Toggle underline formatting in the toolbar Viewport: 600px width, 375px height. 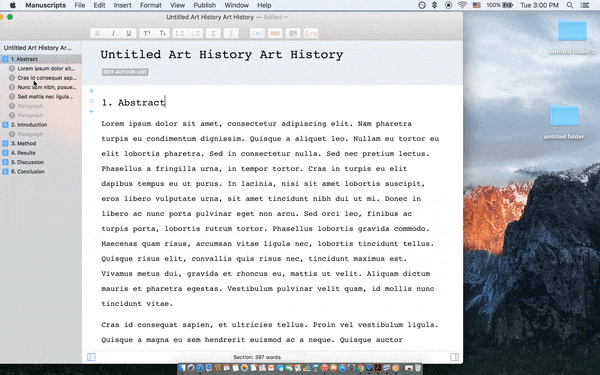129,33
